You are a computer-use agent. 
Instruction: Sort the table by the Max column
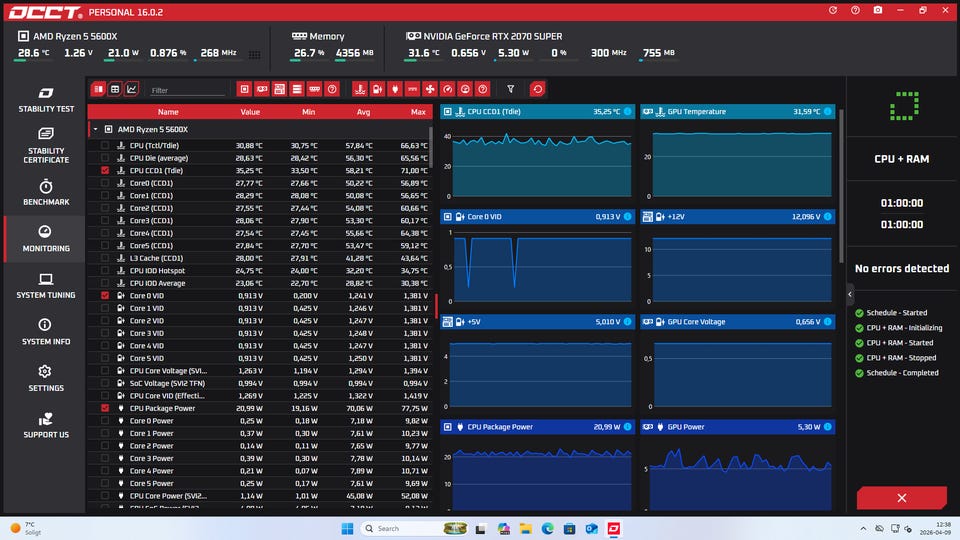click(417, 112)
